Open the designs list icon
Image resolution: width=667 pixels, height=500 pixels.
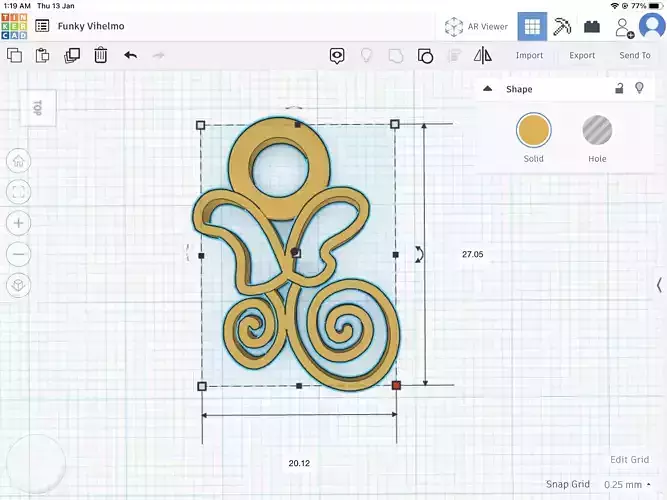pyautogui.click(x=42, y=26)
